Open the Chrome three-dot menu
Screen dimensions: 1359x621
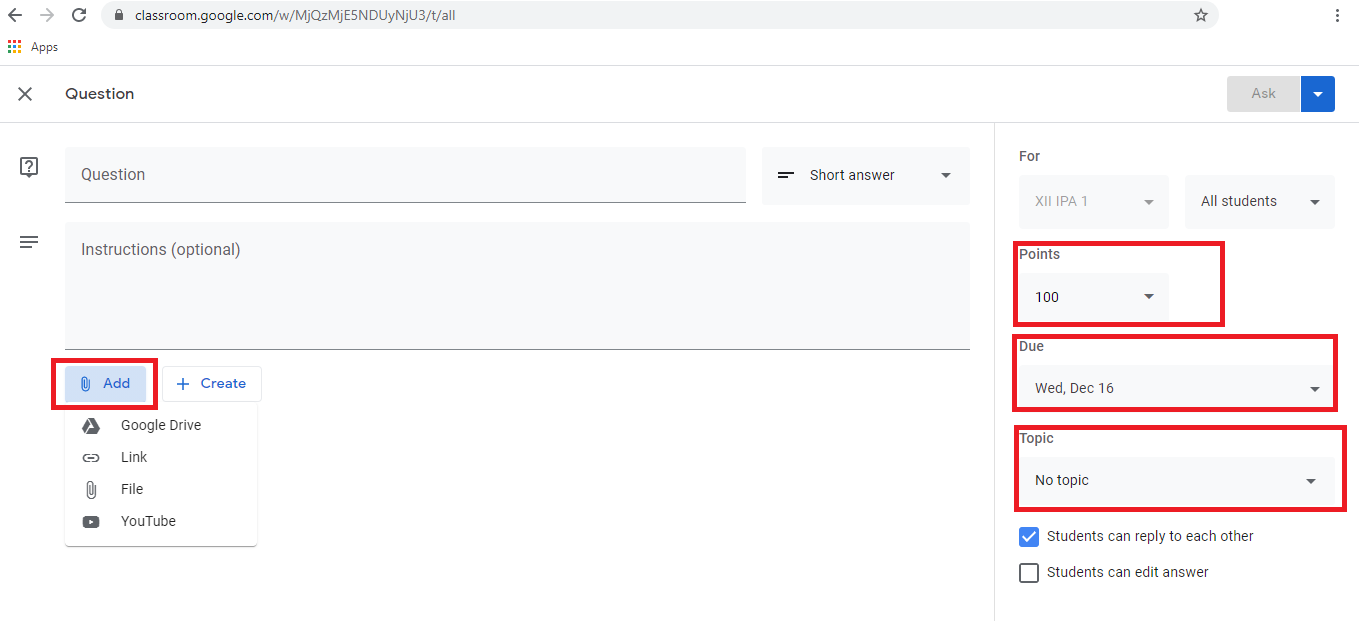click(x=1337, y=15)
